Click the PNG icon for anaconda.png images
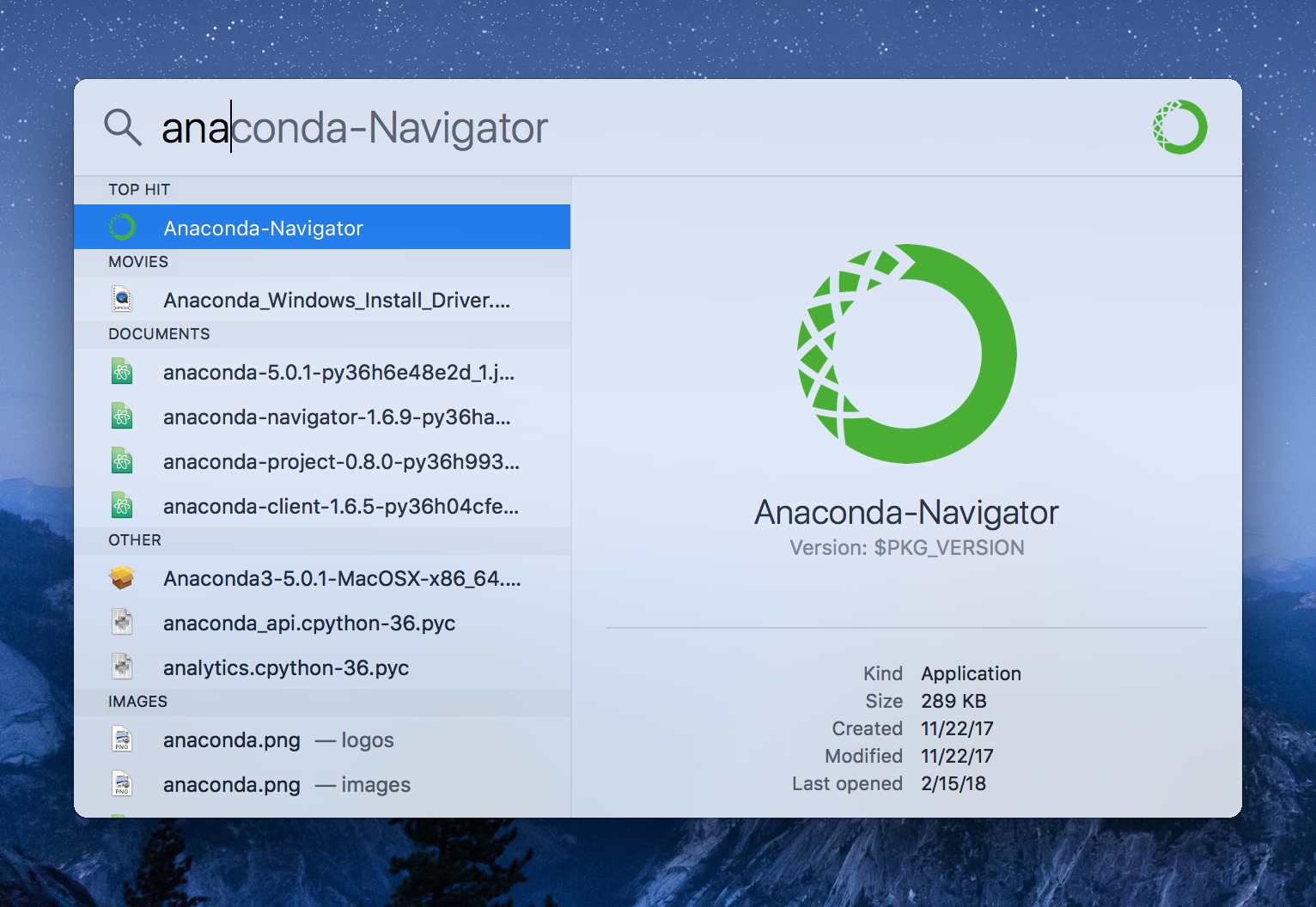The image size is (1316, 907). coord(122,783)
